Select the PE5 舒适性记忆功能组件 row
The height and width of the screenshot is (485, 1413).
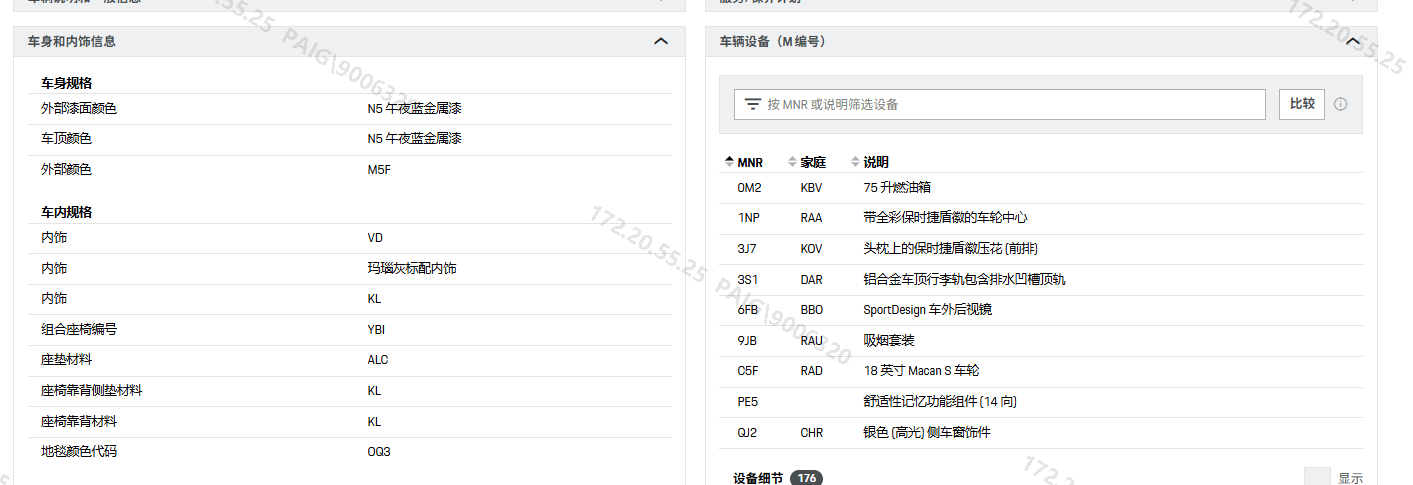[x=1040, y=402]
